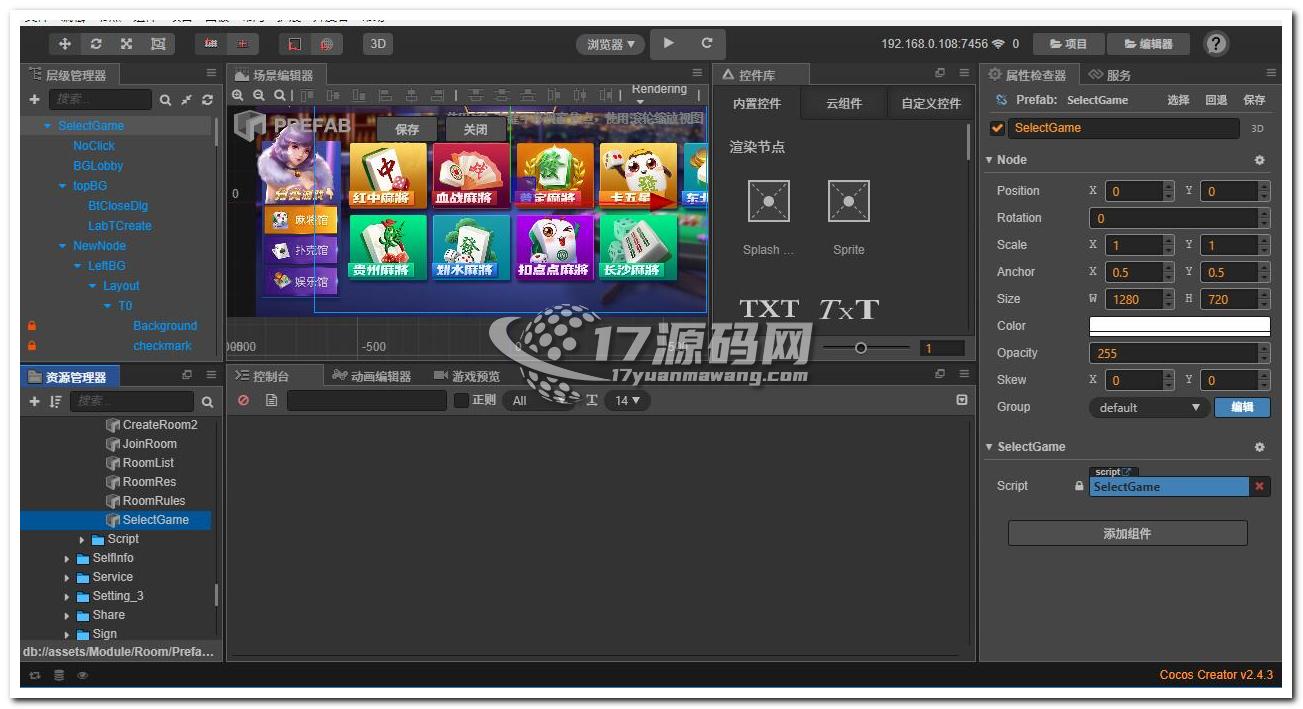
Task: Toggle collapse identical logs icon in the console
Action: point(962,400)
